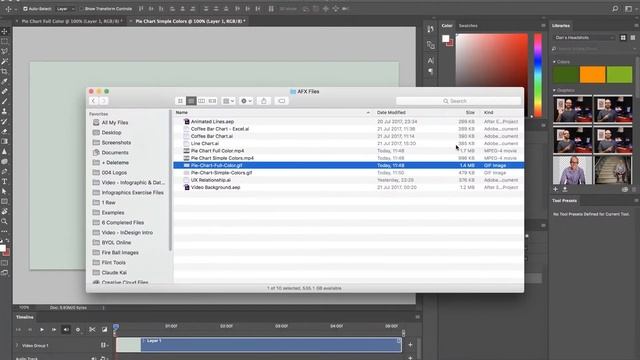Select the Hand tool

click(x=4, y=211)
